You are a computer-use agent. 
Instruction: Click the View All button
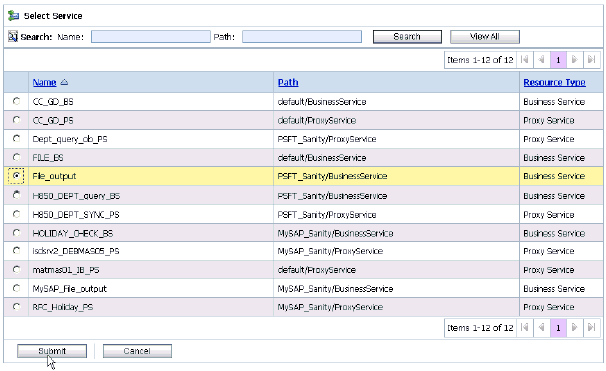pos(485,37)
